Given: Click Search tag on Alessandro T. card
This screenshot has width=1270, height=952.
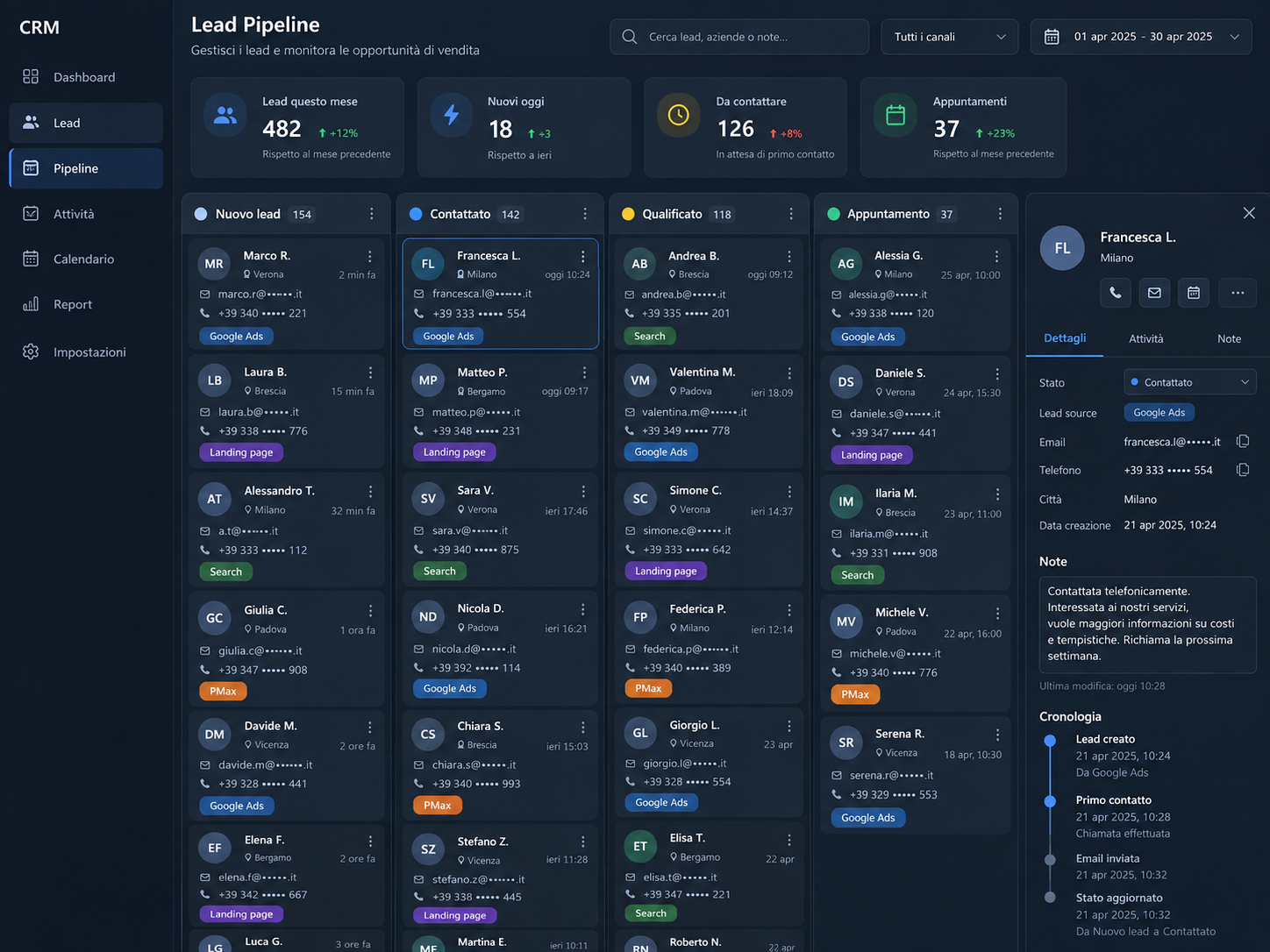Looking at the screenshot, I should 225,572.
